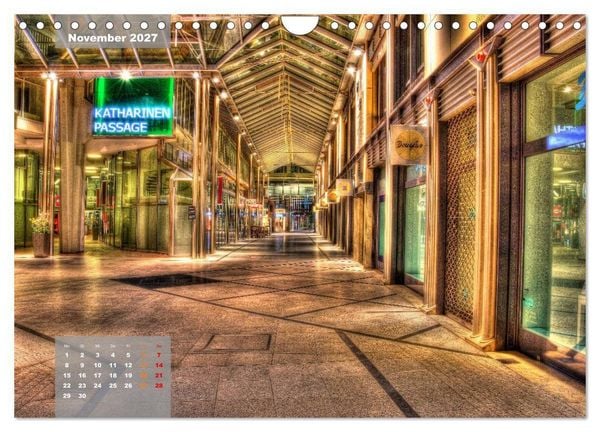The image size is (600, 432).
Task: Click the green Katharinen Passage sign
Action: 133,107
